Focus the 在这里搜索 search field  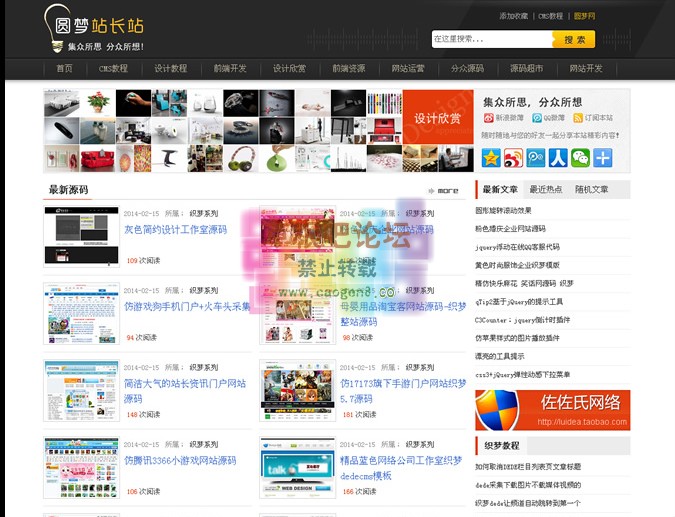click(492, 39)
